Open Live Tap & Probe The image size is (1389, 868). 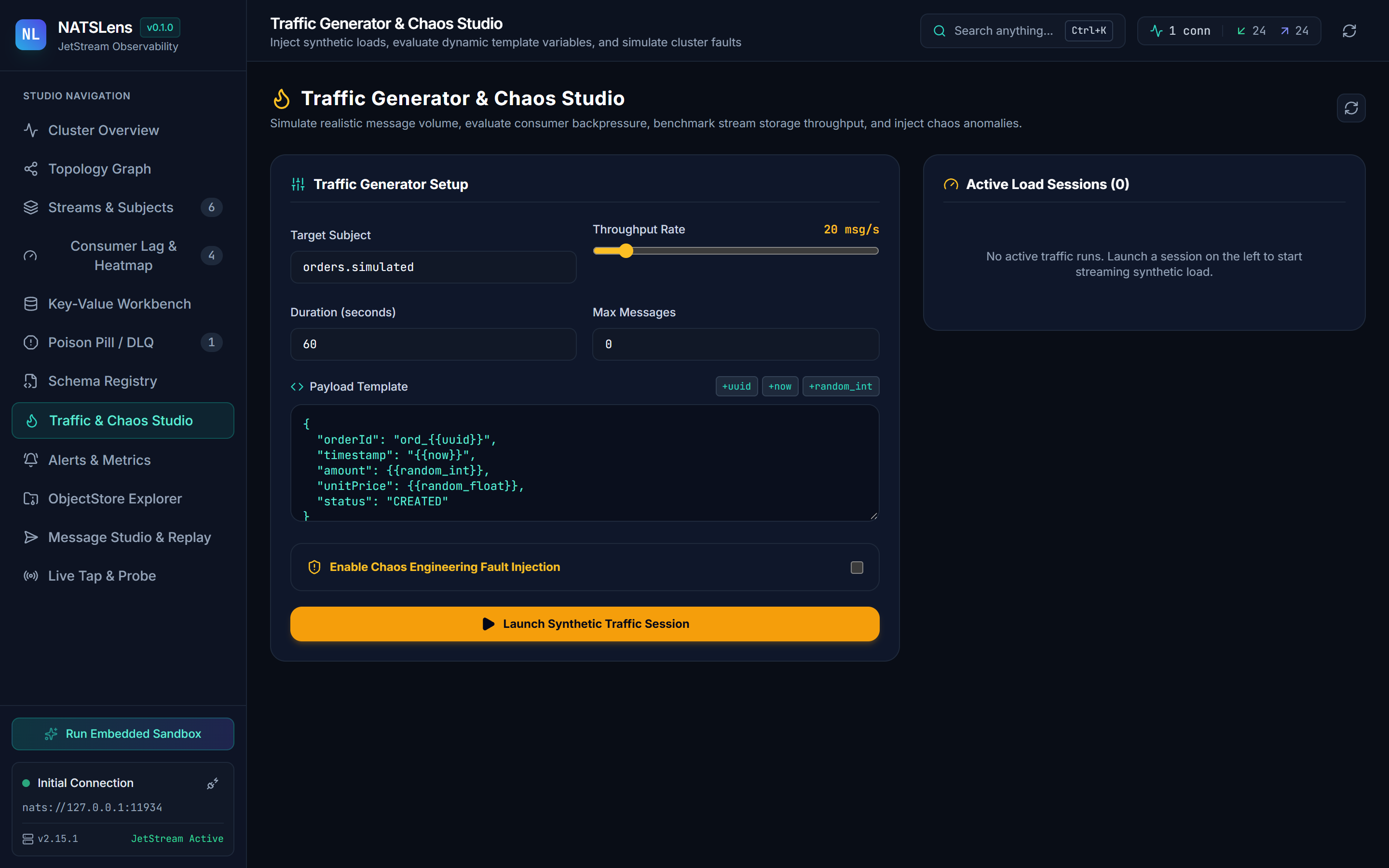(x=123, y=576)
